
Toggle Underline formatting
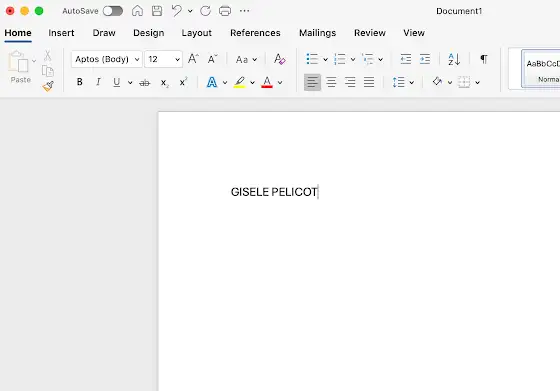116,82
